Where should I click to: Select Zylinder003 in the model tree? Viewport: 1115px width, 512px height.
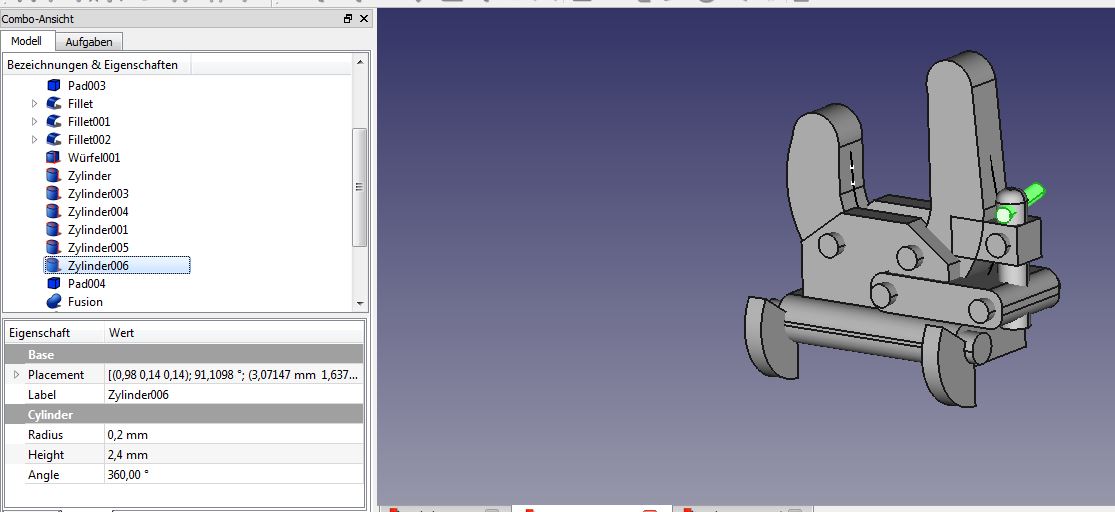click(98, 194)
